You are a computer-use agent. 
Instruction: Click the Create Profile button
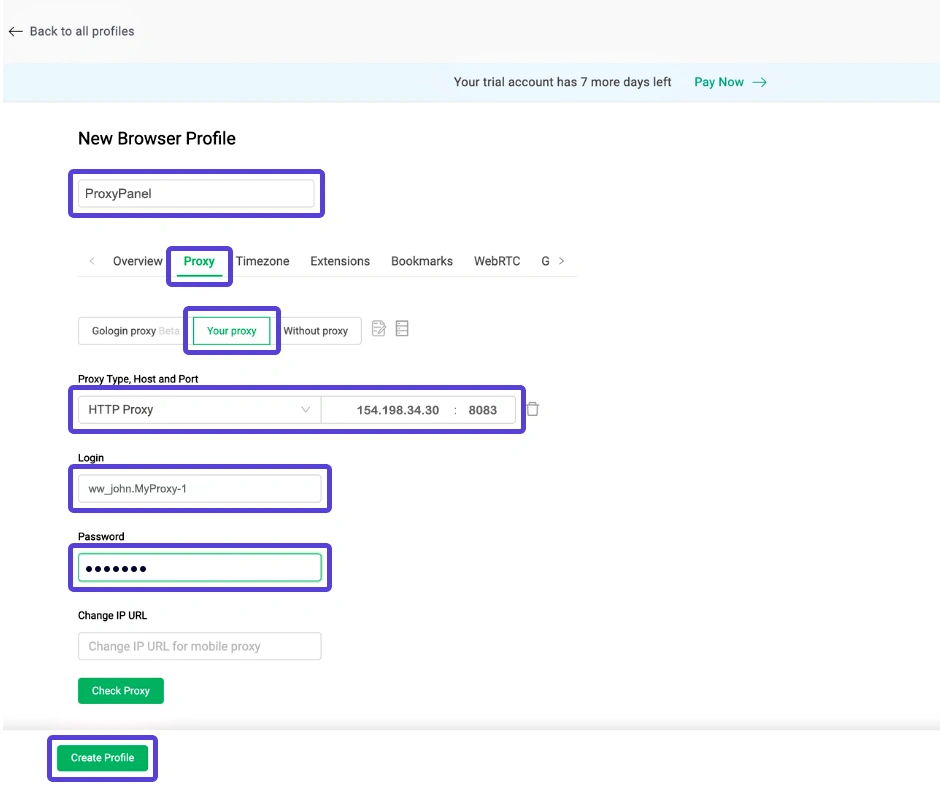pos(101,758)
